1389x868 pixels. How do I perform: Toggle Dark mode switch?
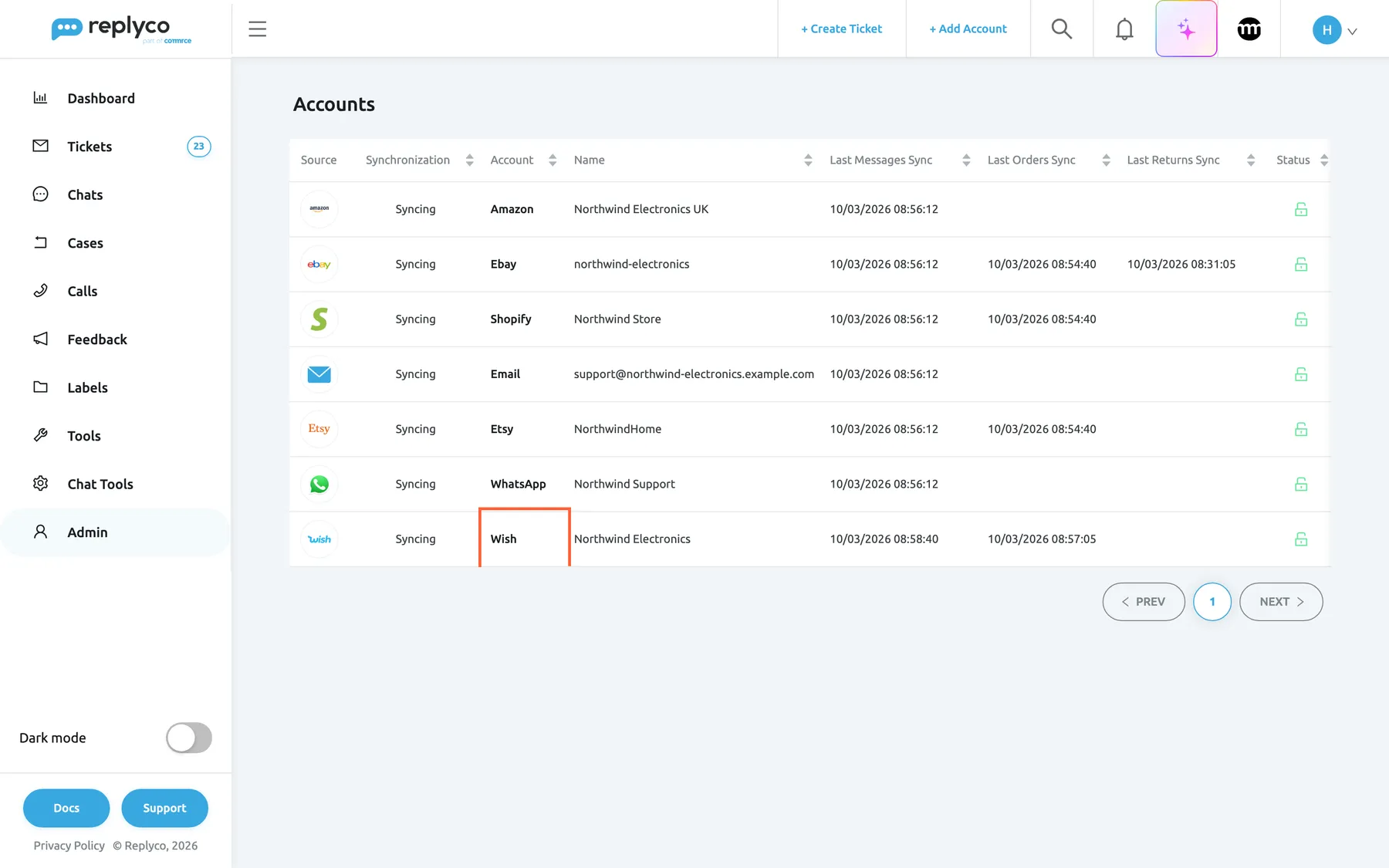tap(189, 738)
